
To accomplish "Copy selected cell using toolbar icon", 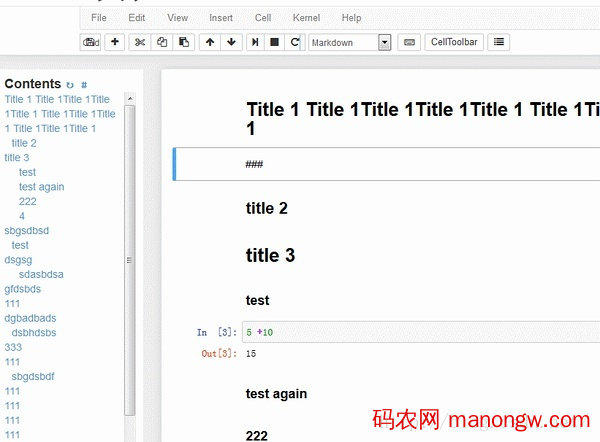I will click(162, 42).
